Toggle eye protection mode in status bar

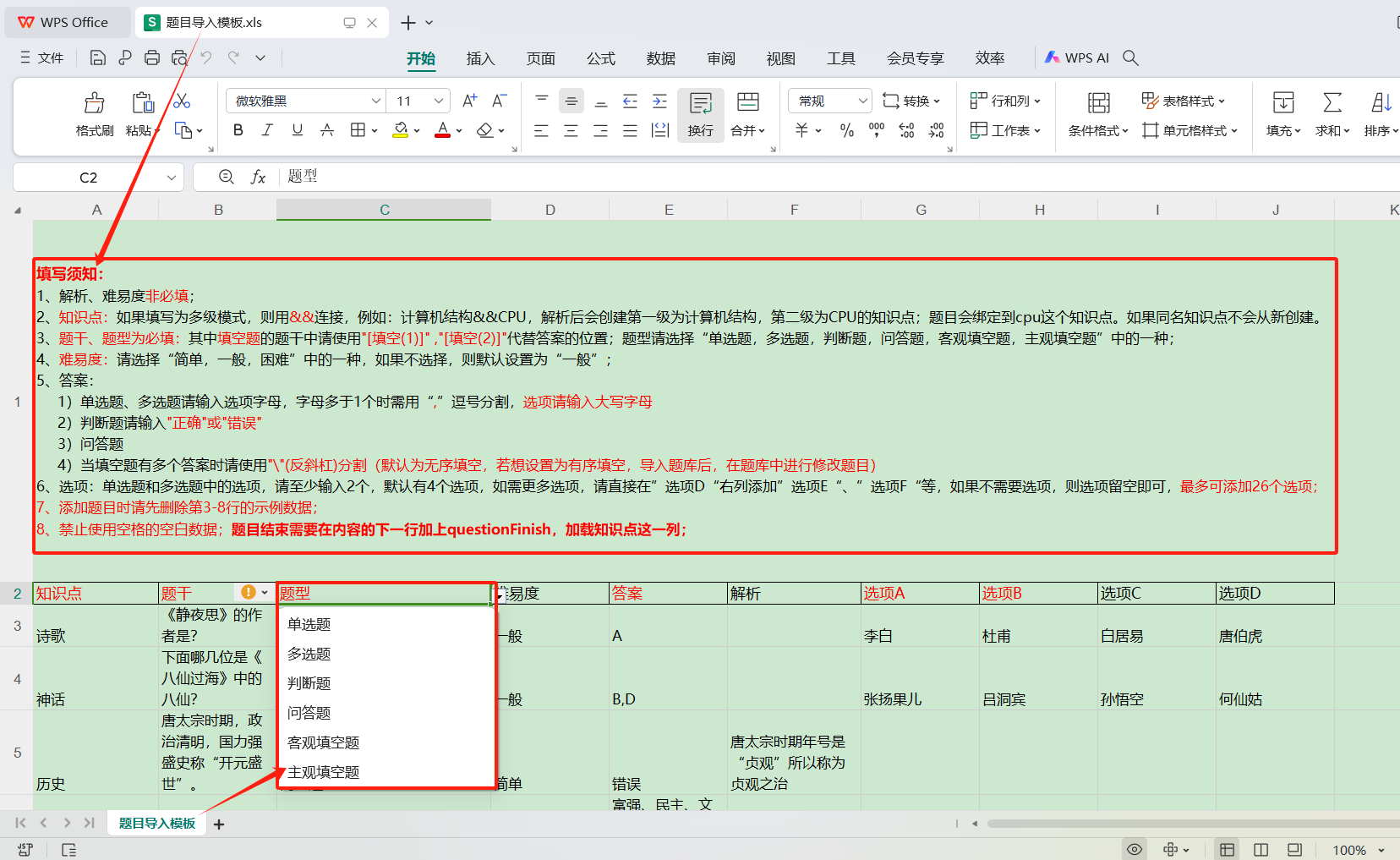tap(1135, 849)
